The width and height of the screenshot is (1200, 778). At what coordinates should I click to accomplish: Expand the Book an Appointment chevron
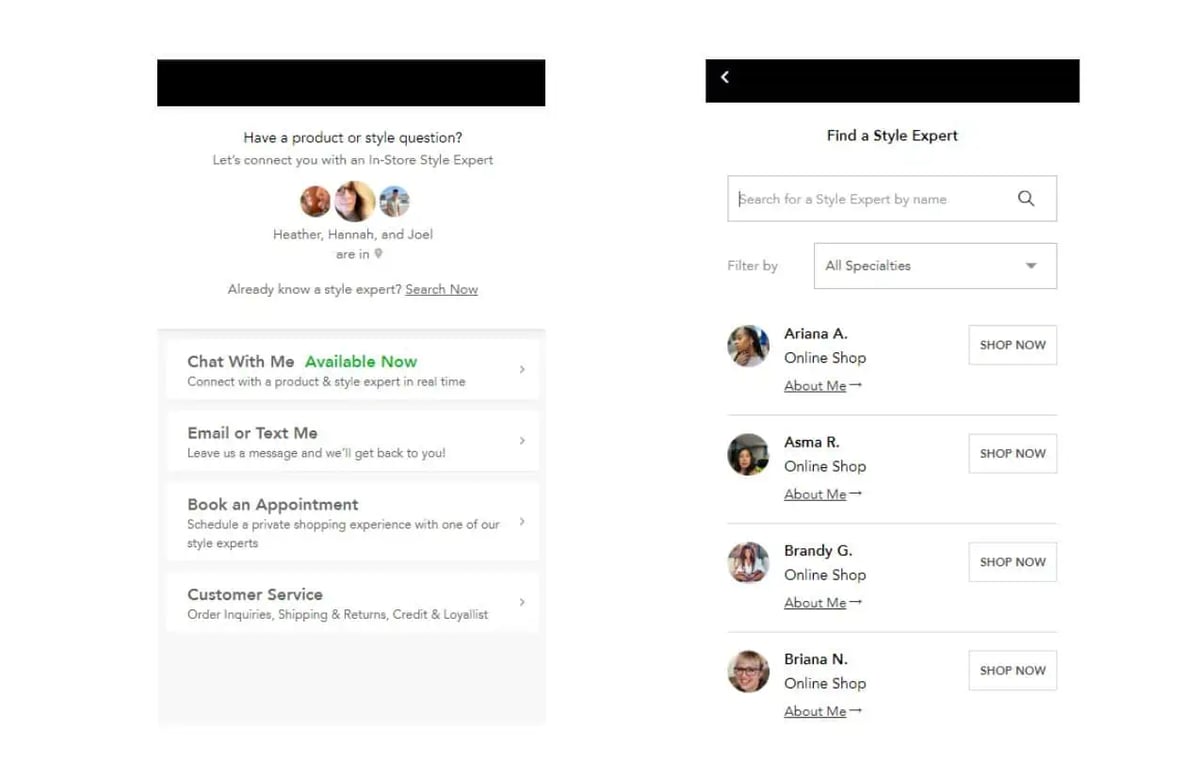pos(521,521)
